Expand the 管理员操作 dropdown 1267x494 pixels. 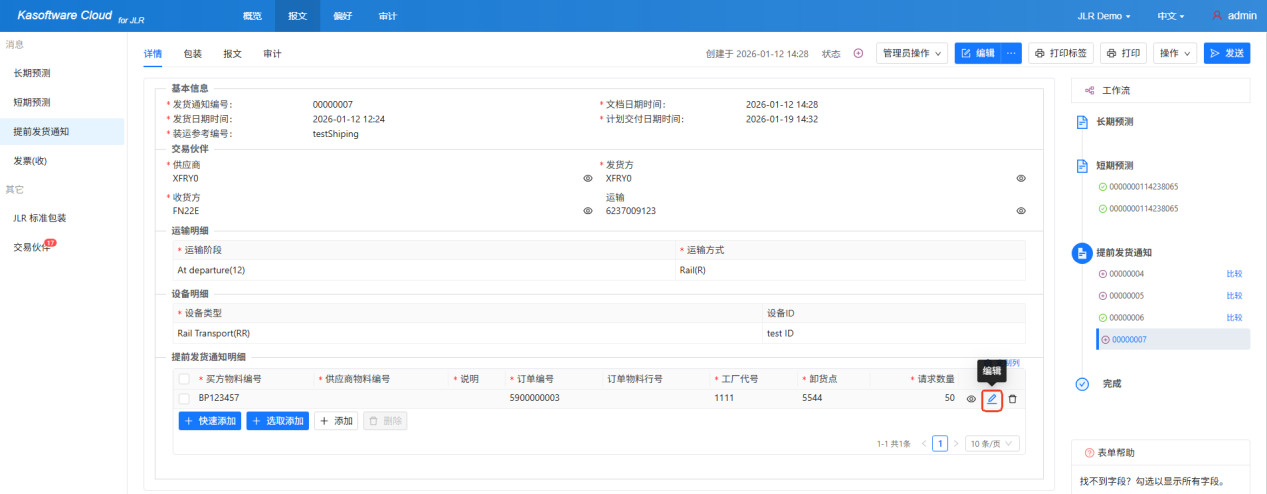click(912, 54)
